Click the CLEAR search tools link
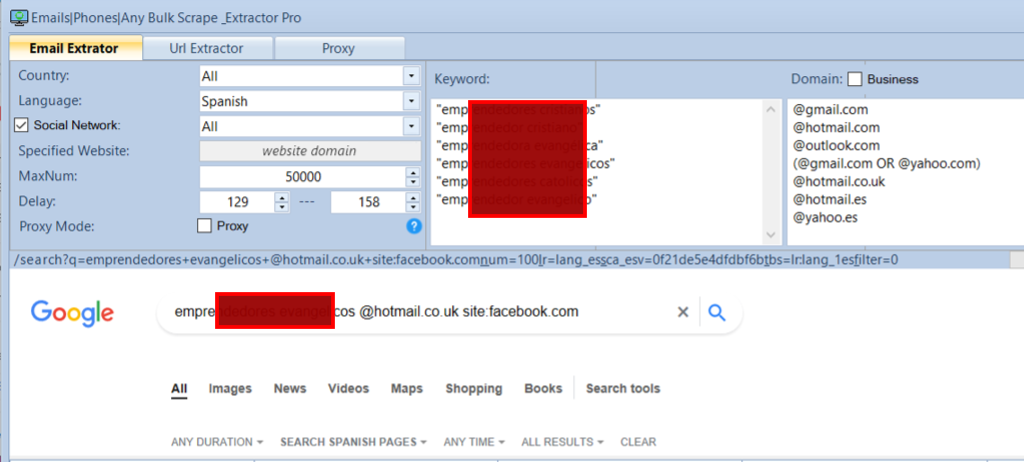Image resolution: width=1024 pixels, height=462 pixels. (x=638, y=442)
